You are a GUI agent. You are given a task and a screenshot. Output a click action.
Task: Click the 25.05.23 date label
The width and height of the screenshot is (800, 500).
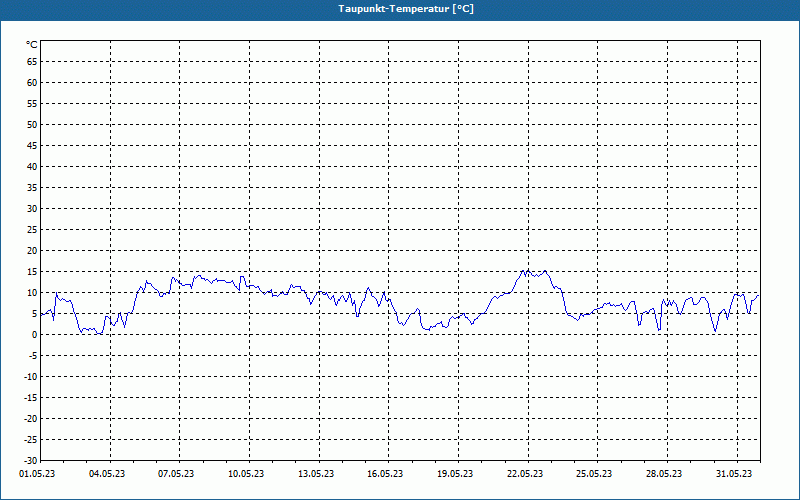pos(594,474)
